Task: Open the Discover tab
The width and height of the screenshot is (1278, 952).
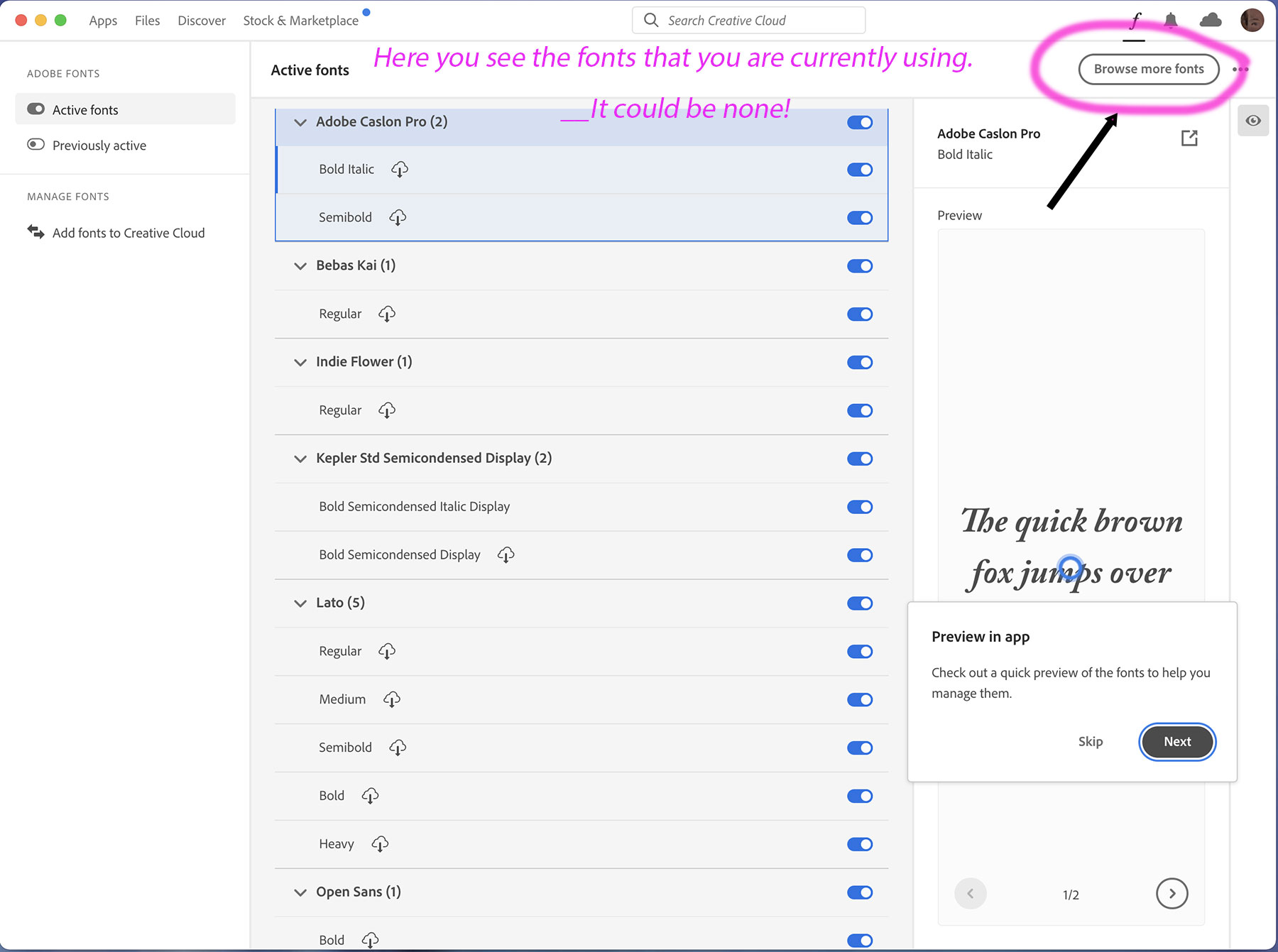Action: click(x=202, y=21)
